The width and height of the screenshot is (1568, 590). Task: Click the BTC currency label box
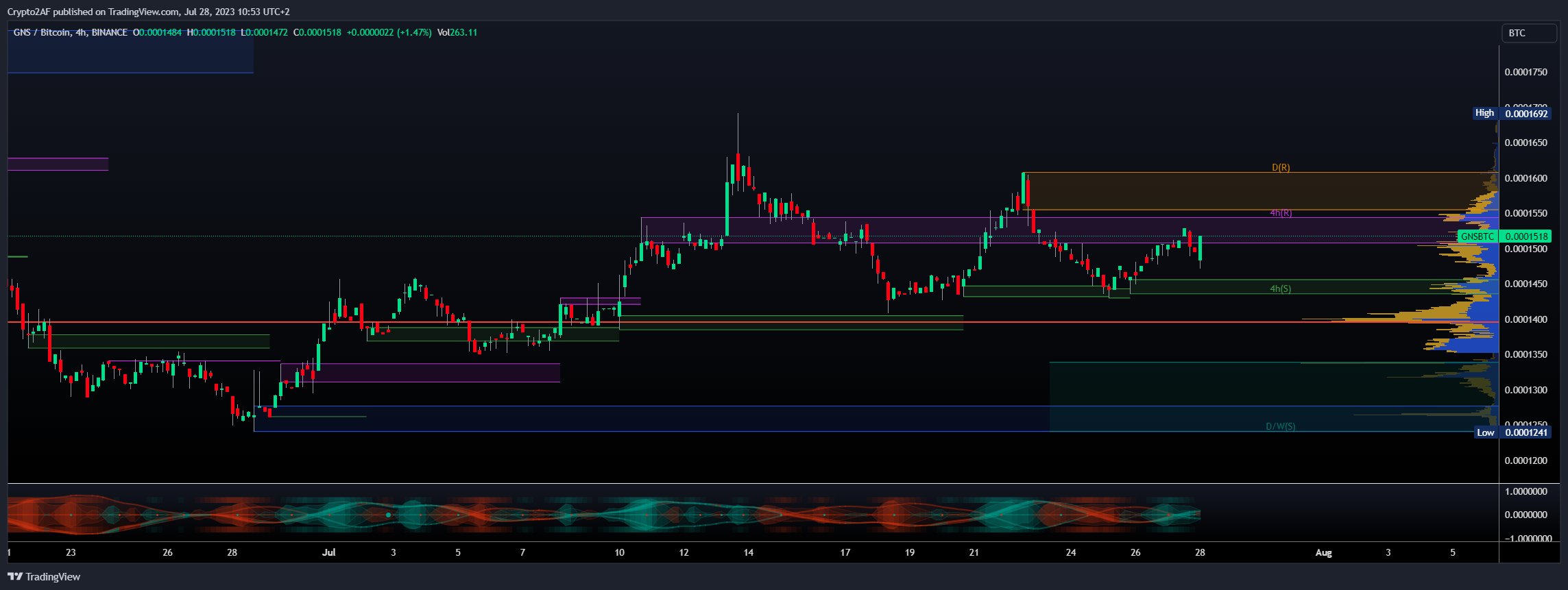click(1529, 33)
